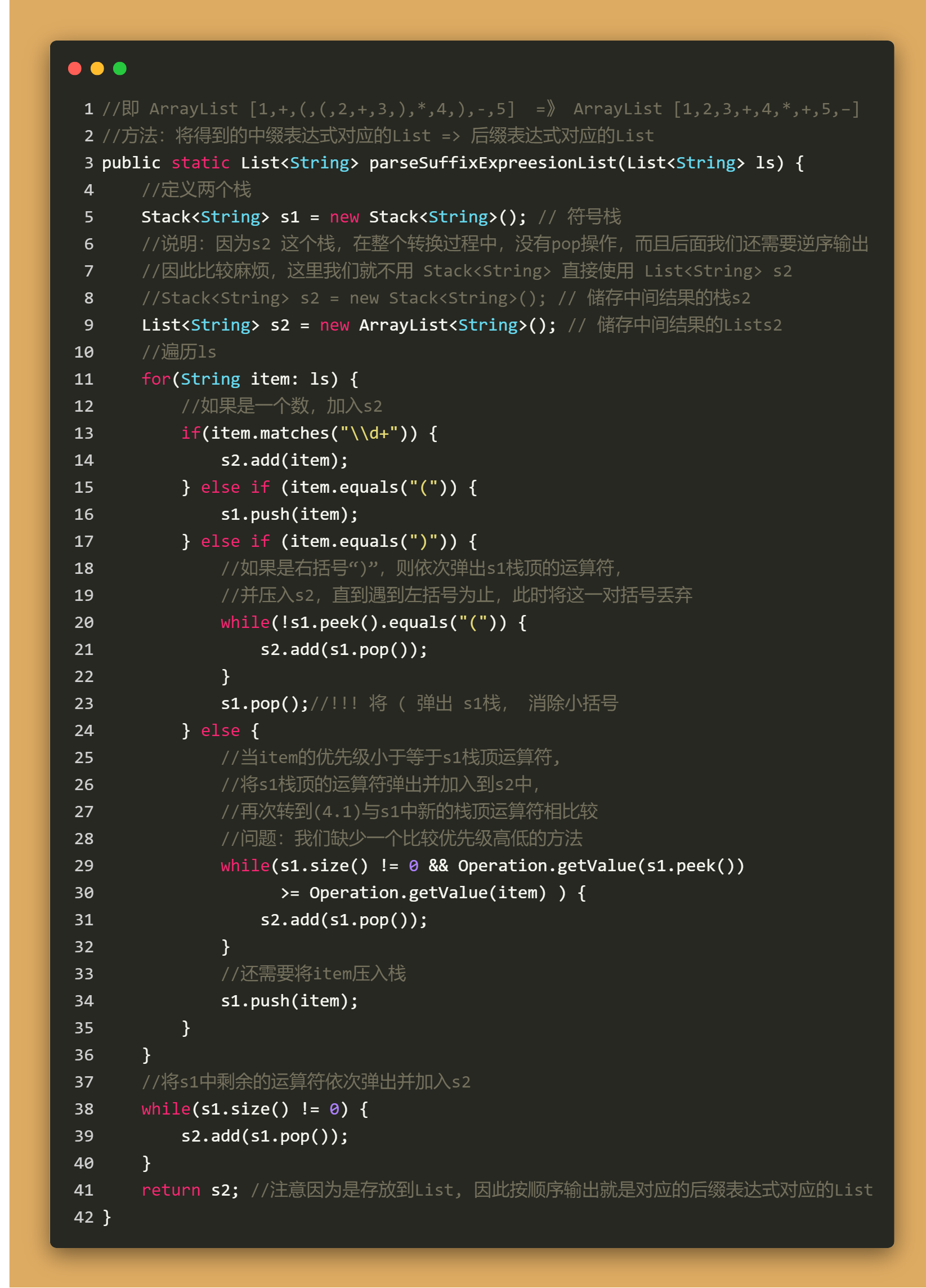
Task: Click the yellow minimize dot
Action: click(97, 69)
